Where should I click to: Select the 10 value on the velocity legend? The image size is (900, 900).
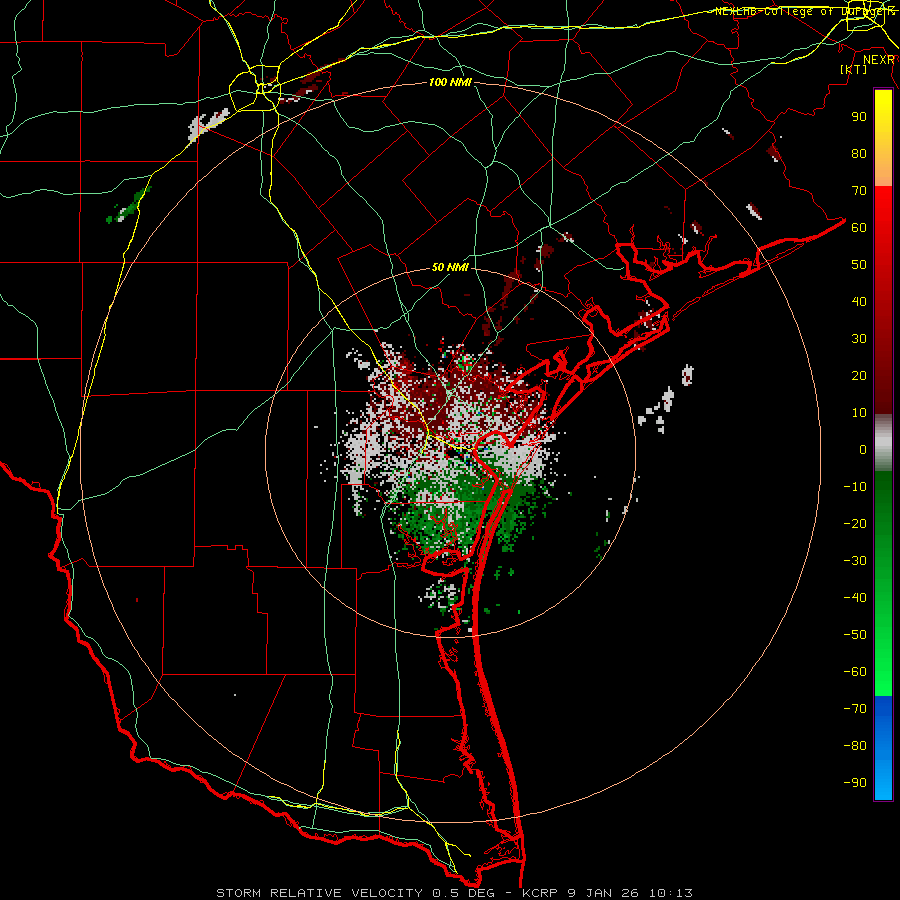point(859,413)
